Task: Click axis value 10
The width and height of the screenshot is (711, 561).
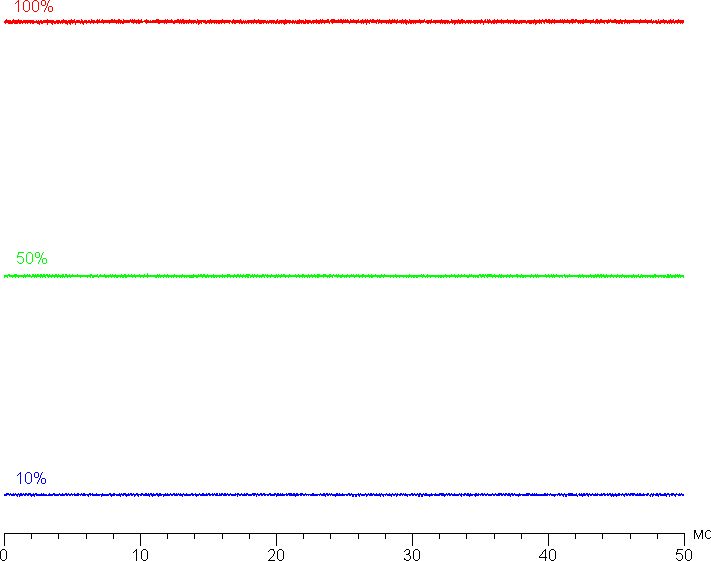Action: pyautogui.click(x=140, y=555)
